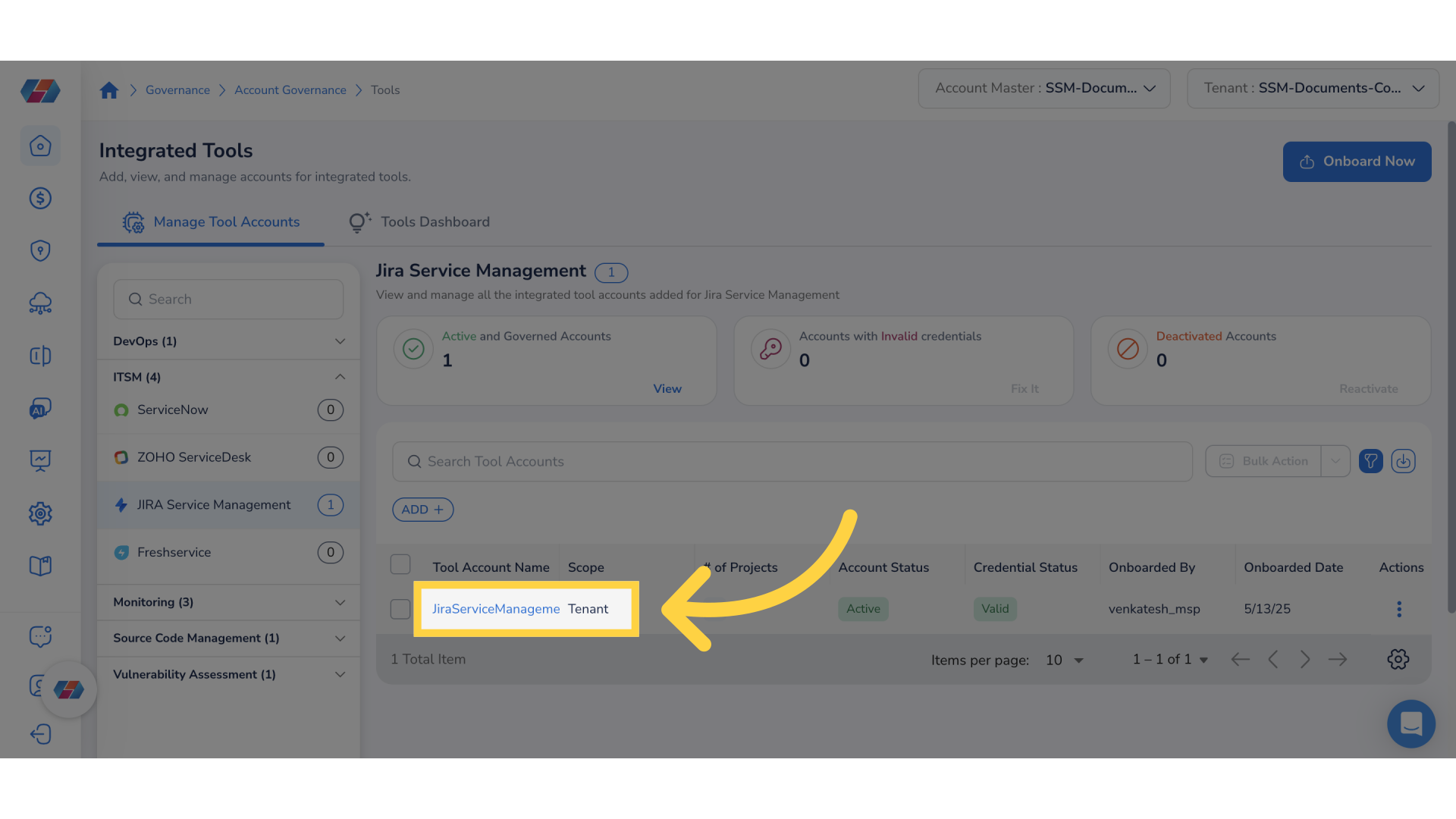This screenshot has height=819, width=1456.
Task: Open the JiraServiceManageme account link
Action: 496,609
